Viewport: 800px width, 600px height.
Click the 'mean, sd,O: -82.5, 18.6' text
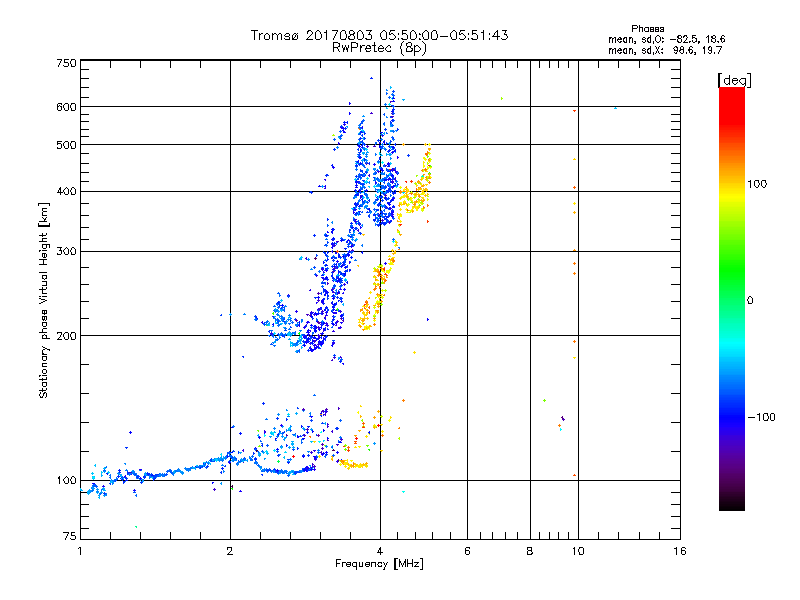tap(666, 39)
